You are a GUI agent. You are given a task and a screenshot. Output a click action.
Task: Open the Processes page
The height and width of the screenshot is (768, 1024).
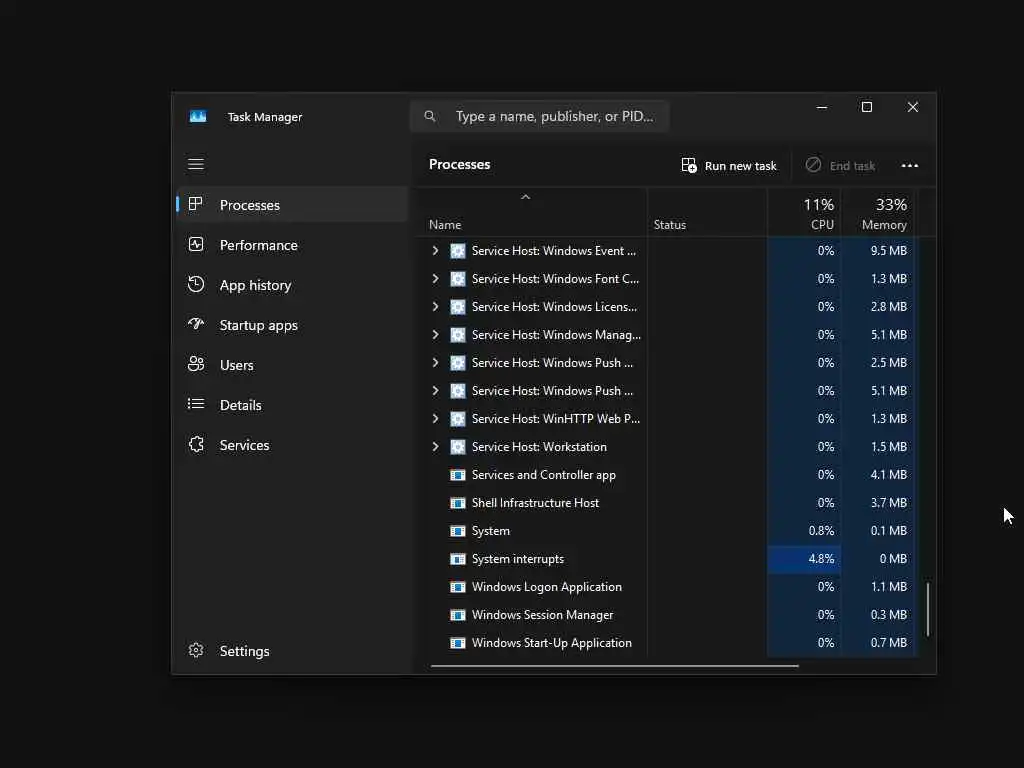point(293,204)
